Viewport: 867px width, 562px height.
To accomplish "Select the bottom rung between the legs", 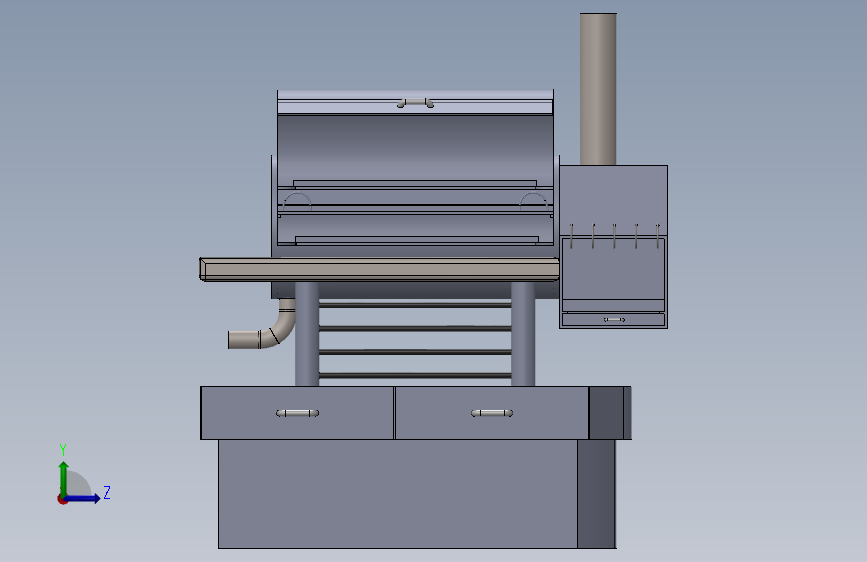I will tap(415, 376).
